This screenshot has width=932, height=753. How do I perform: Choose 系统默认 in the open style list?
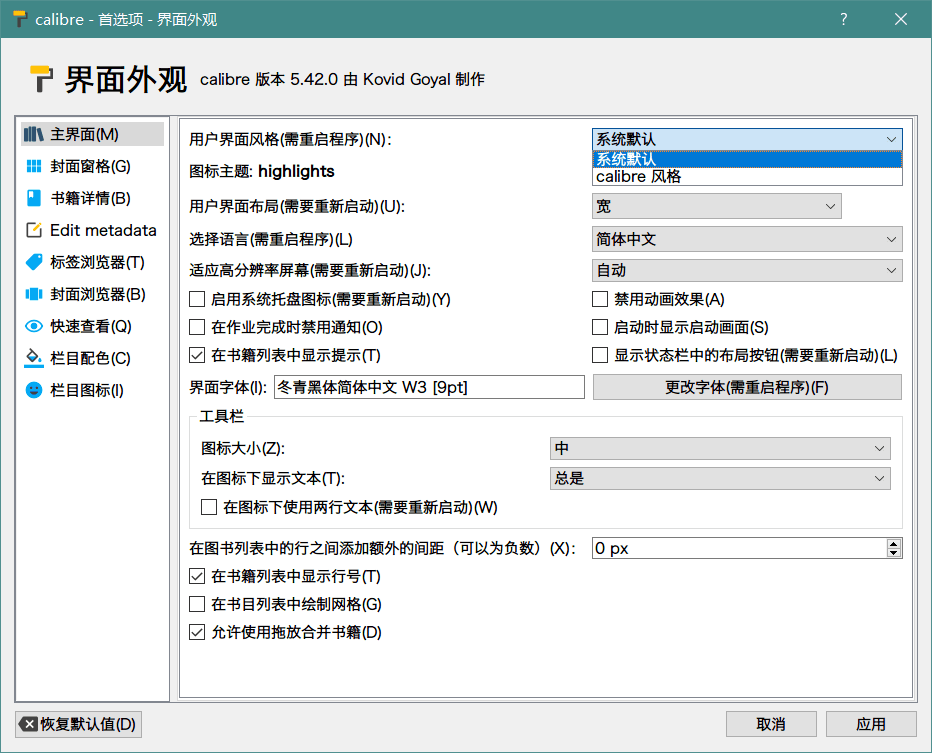tap(747, 159)
